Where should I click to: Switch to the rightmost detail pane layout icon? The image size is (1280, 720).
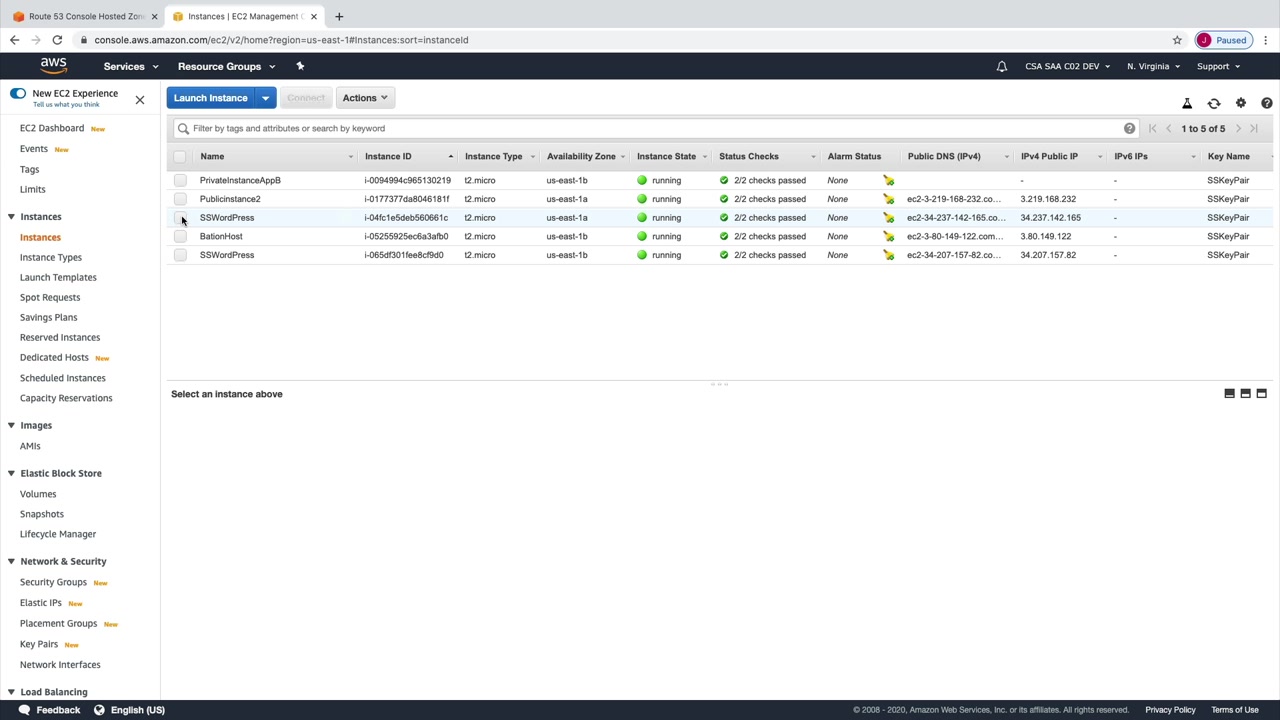pyautogui.click(x=1261, y=394)
